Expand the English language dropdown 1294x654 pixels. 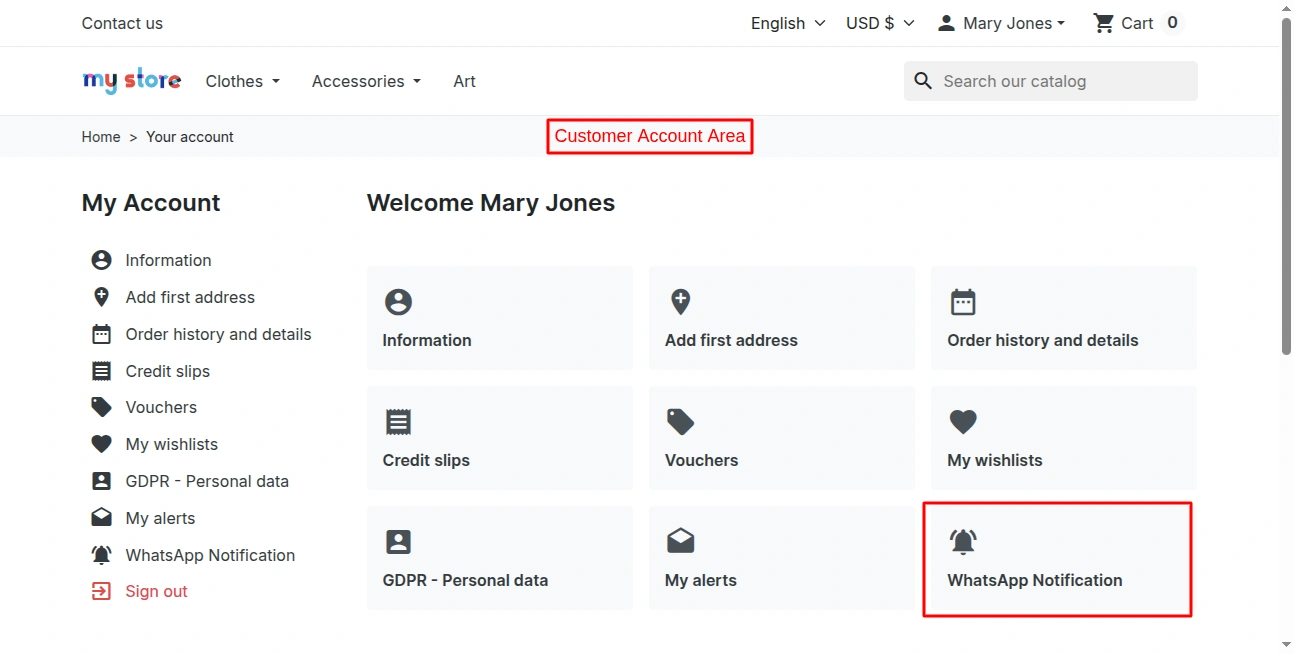pyautogui.click(x=787, y=22)
